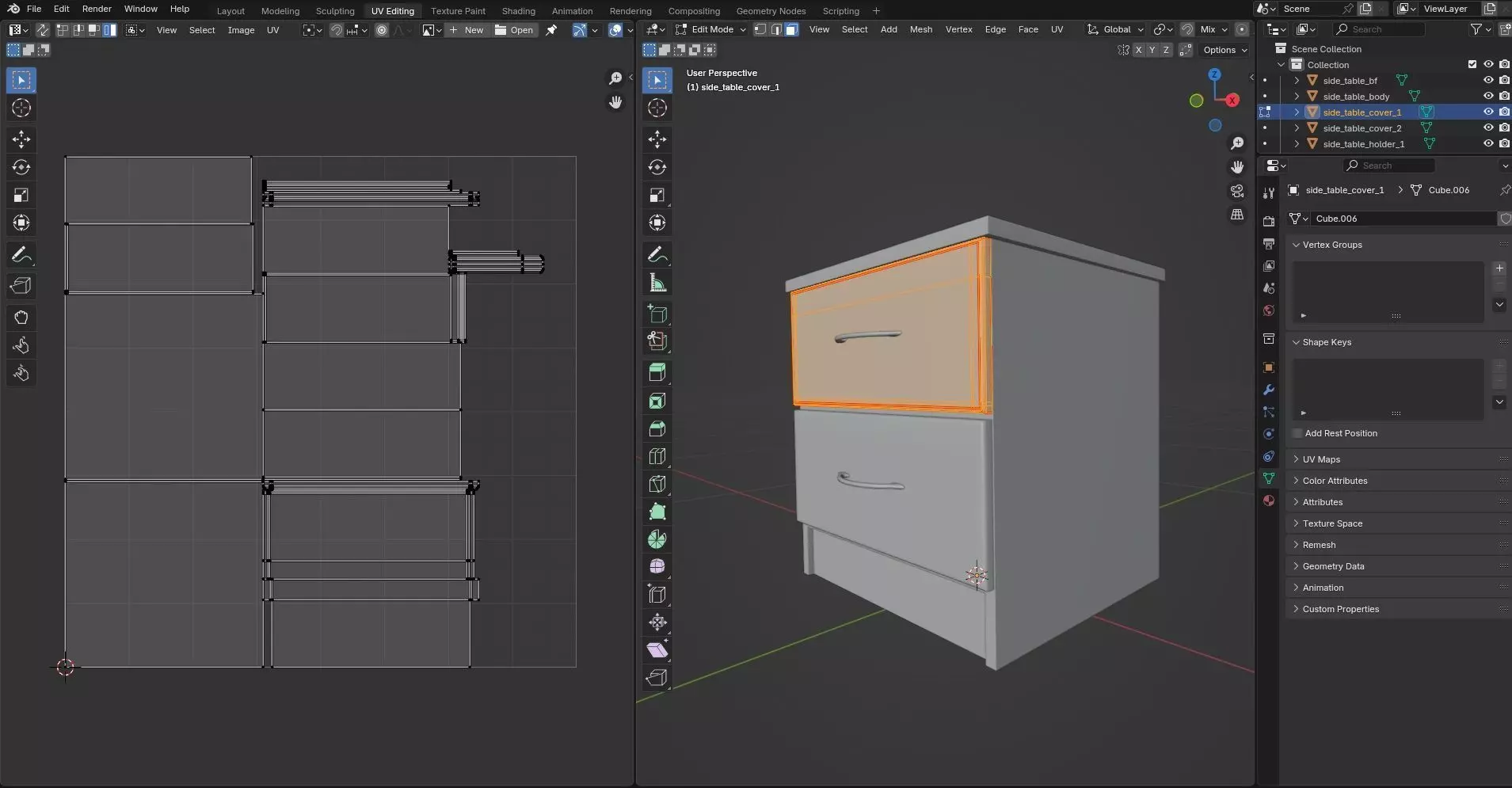The width and height of the screenshot is (1512, 788).
Task: Toggle Z mirror axis
Action: (x=1165, y=50)
